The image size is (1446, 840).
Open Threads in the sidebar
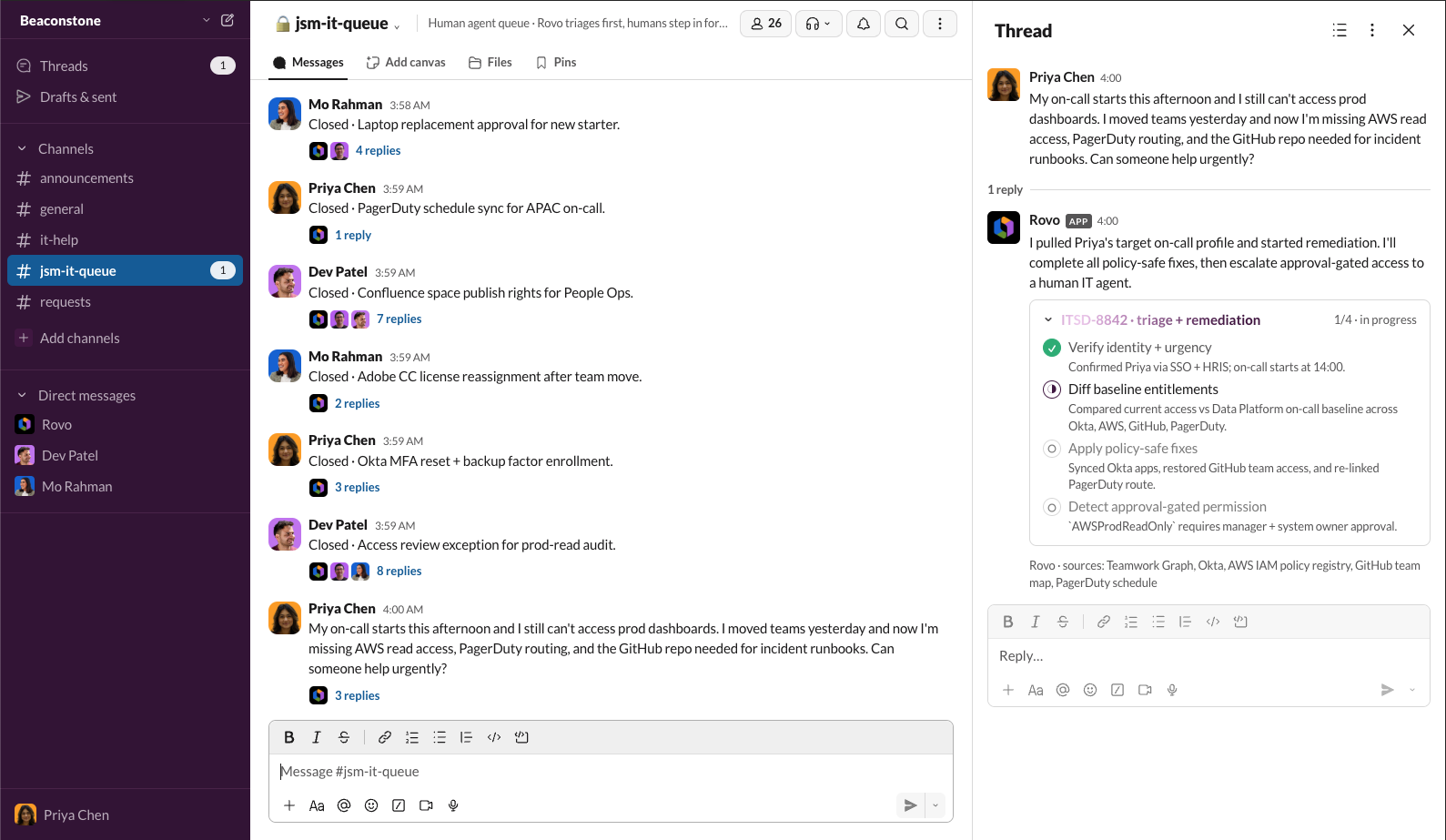pyautogui.click(x=125, y=66)
